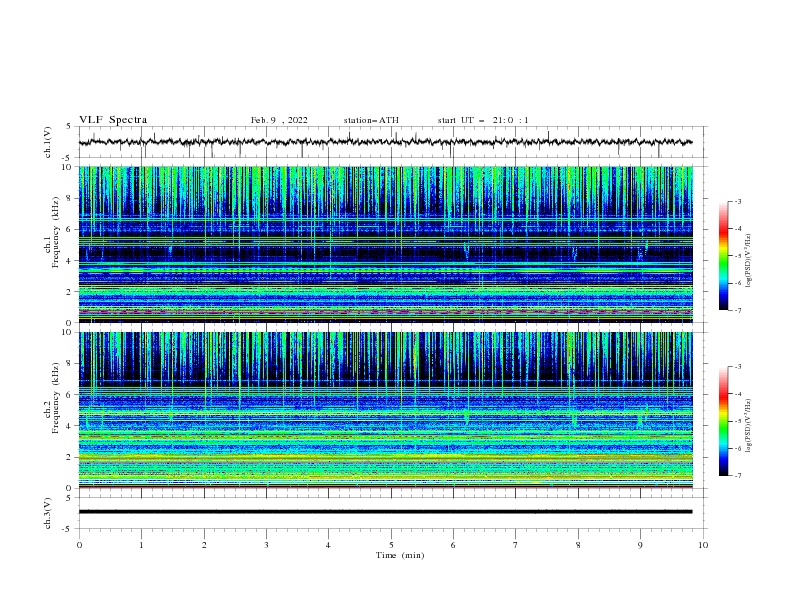Screen dimensions: 792x612
Task: Click the ch.3 flat voltage trace
Action: click(385, 512)
